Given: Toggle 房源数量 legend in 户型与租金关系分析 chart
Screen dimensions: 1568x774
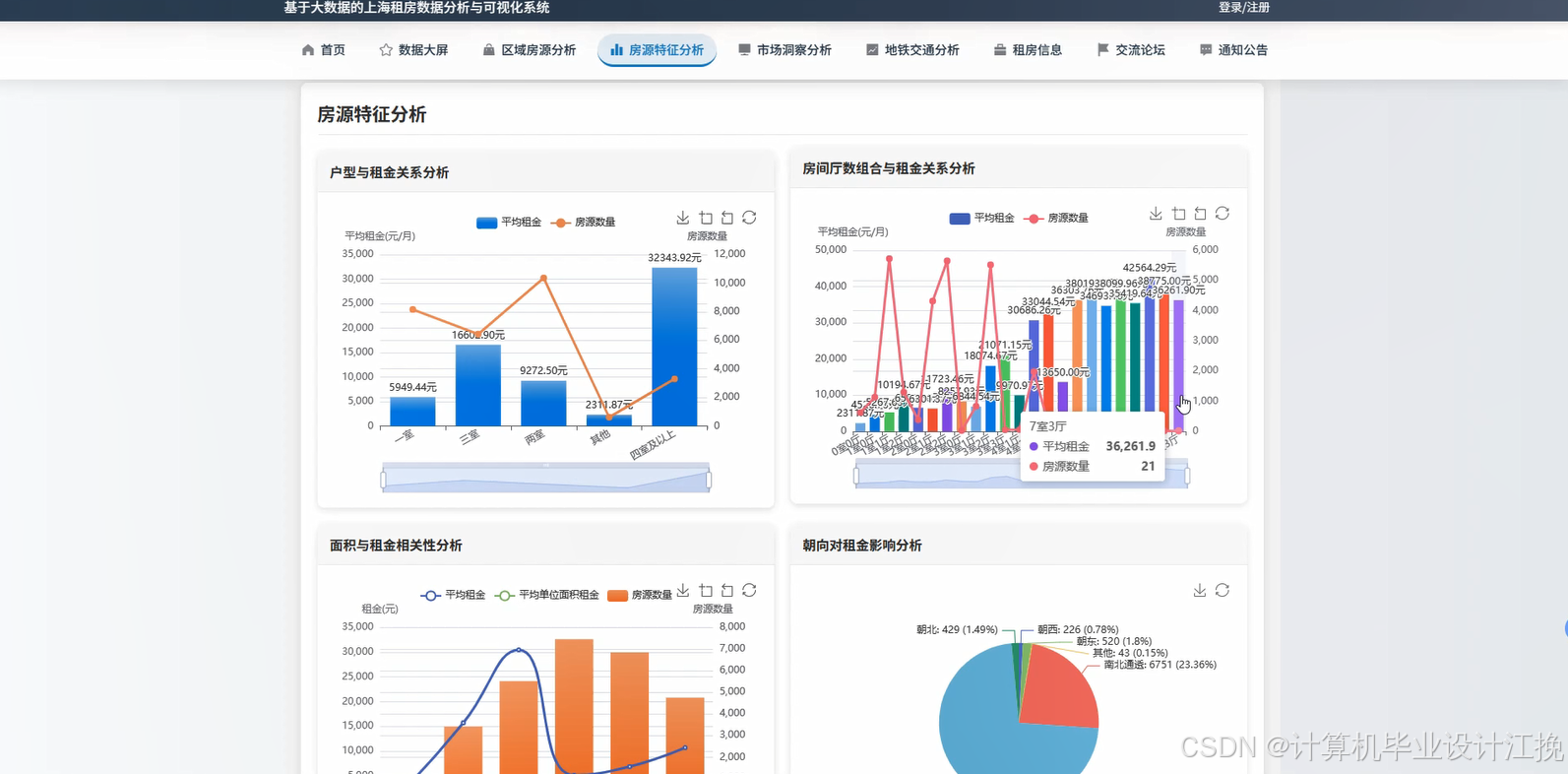Looking at the screenshot, I should pos(583,223).
